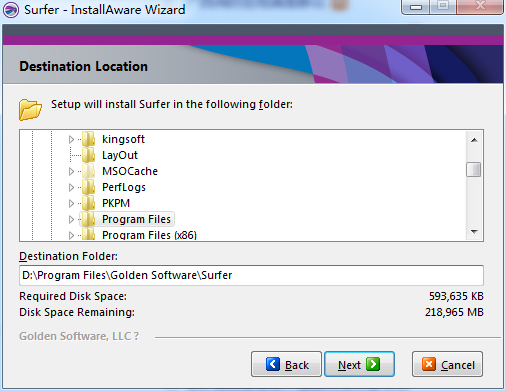Expand the MSOCache tree node
This screenshot has width=506, height=391.
click(x=71, y=171)
